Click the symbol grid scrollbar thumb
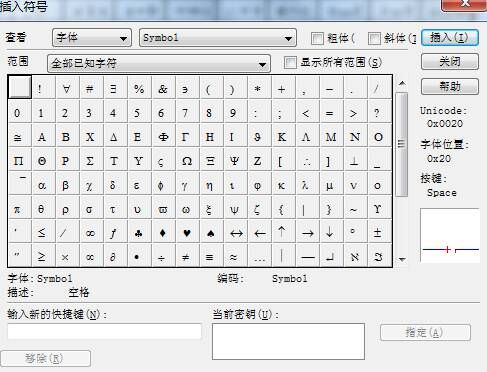 402,144
